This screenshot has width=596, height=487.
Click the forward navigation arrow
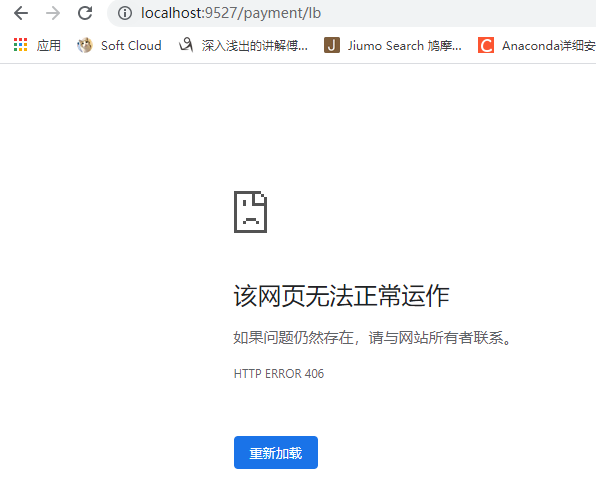[53, 13]
